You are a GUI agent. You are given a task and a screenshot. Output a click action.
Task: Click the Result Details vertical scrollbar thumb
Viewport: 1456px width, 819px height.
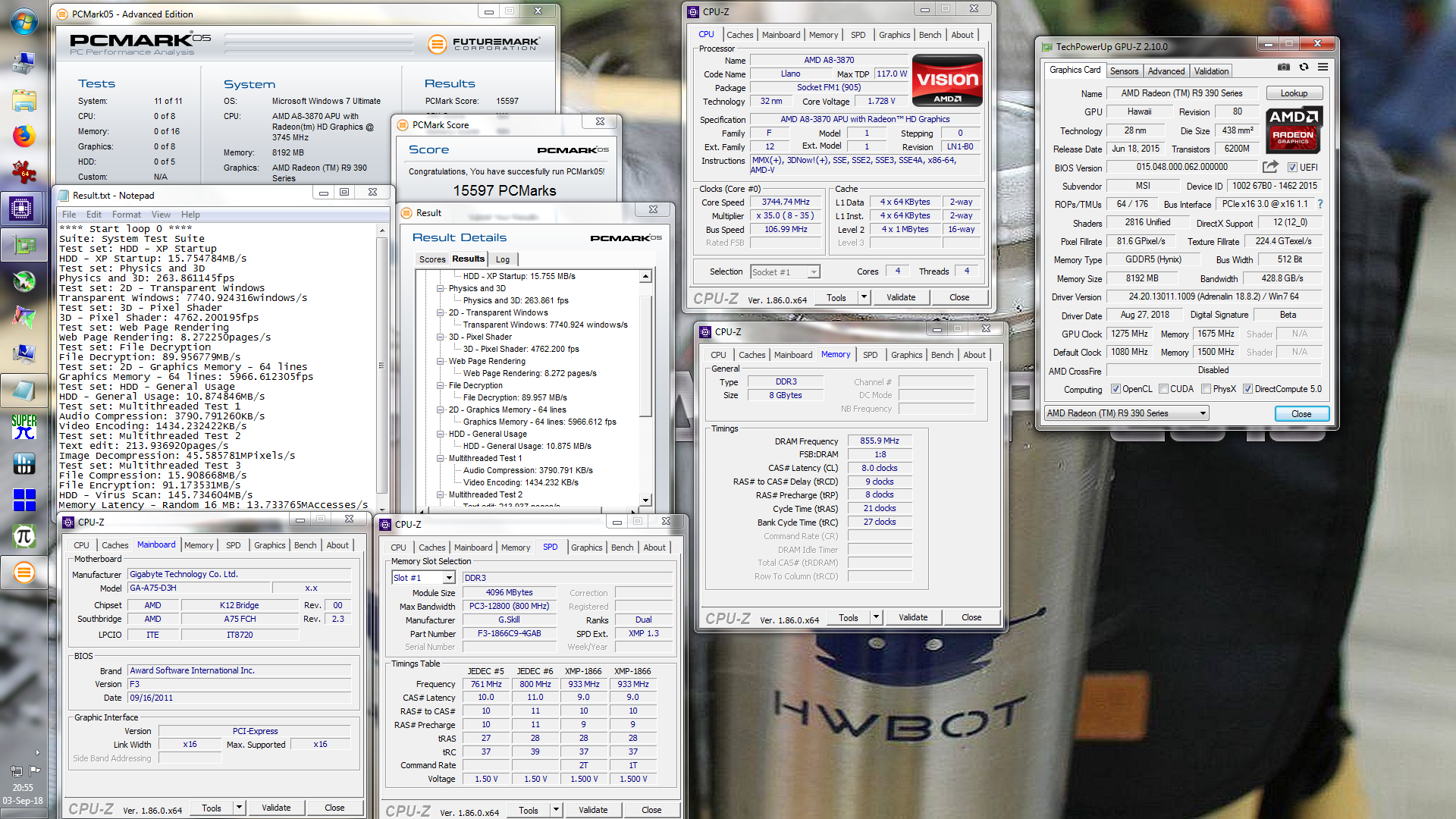click(645, 356)
